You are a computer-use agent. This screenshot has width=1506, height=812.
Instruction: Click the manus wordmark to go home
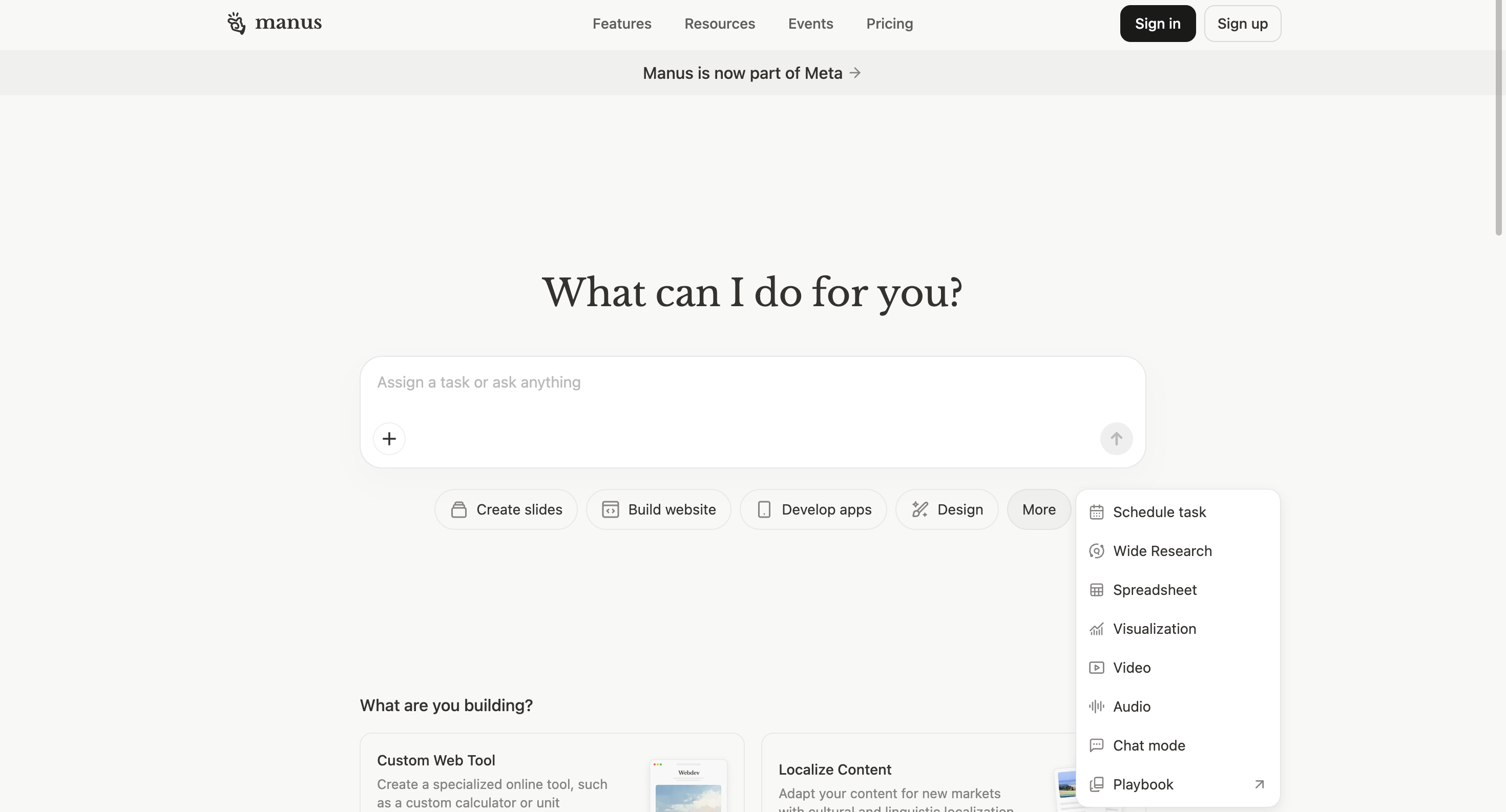[x=288, y=24]
